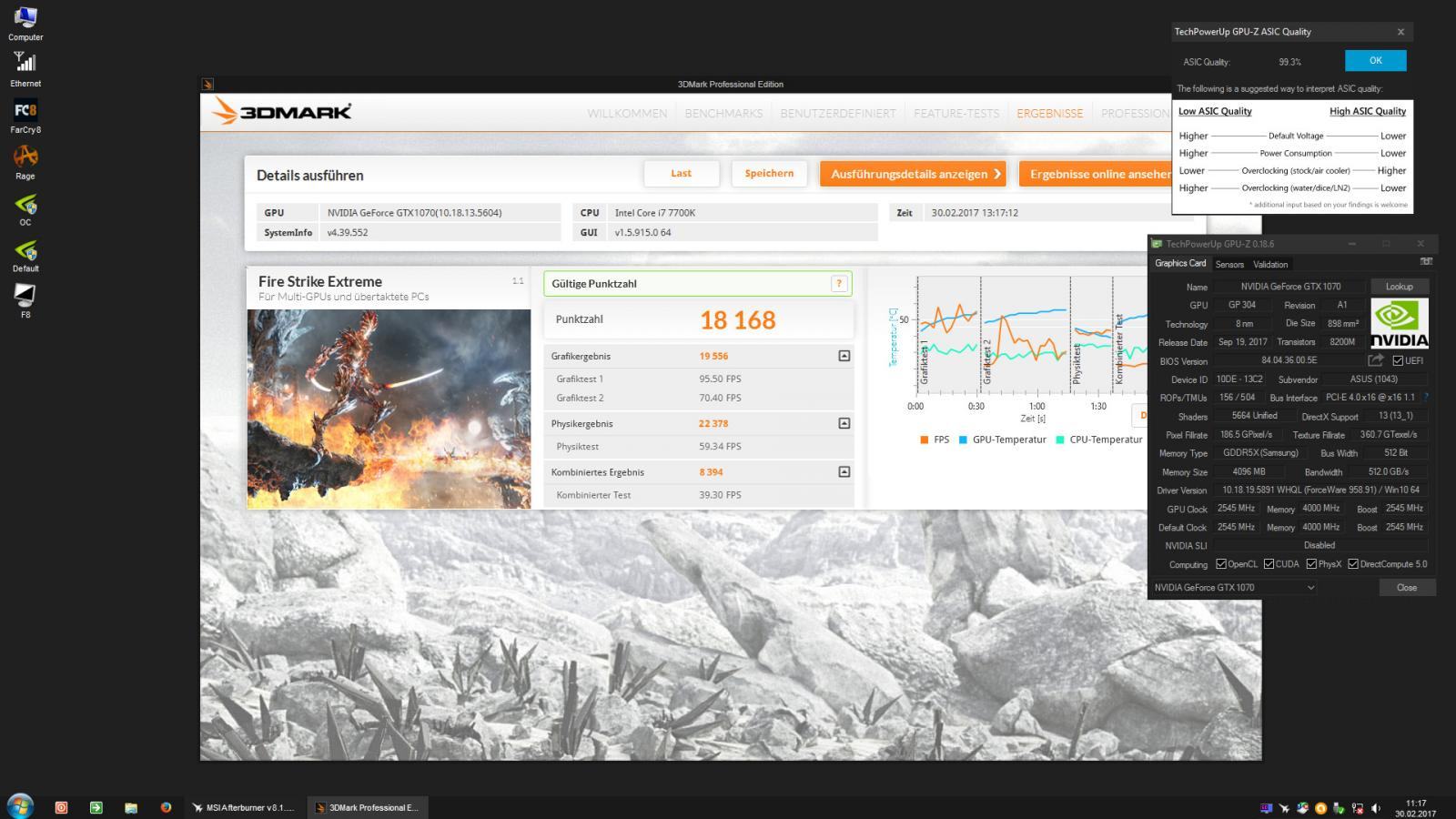This screenshot has width=1456, height=819.
Task: Open the Computer desktop icon
Action: coord(25,24)
